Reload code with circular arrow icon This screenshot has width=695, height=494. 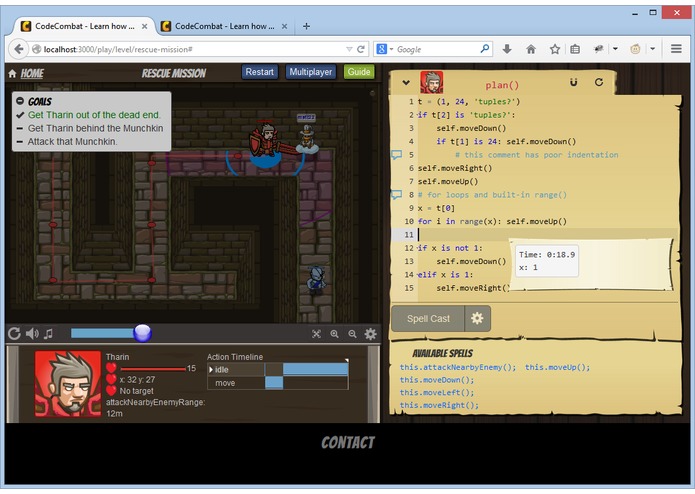click(x=599, y=82)
